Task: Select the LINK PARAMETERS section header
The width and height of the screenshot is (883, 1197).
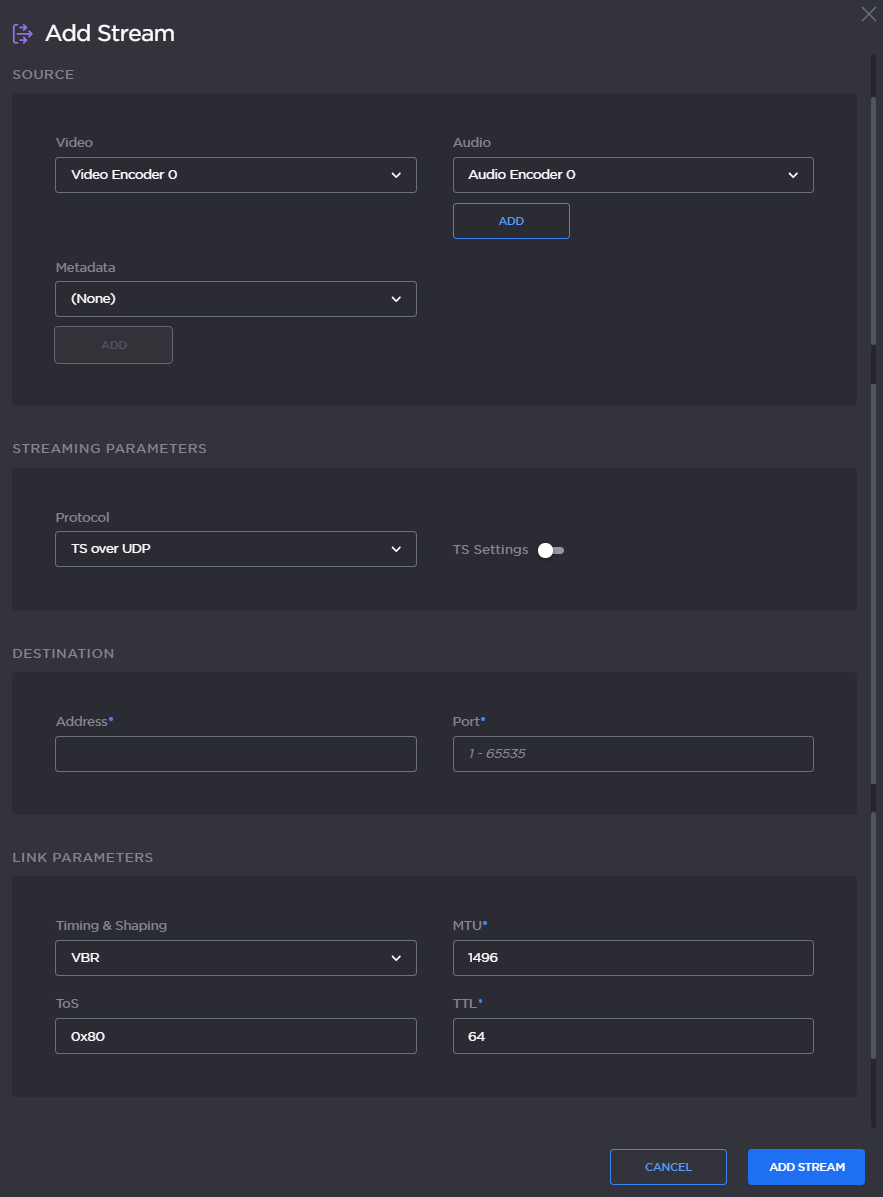Action: pyautogui.click(x=83, y=857)
